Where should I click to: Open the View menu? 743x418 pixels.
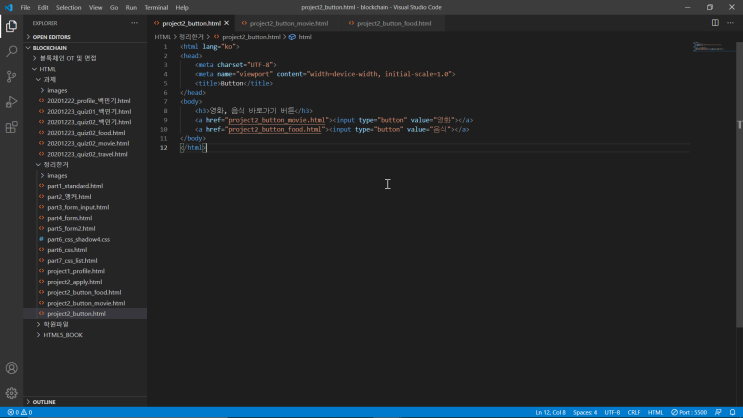pyautogui.click(x=95, y=8)
